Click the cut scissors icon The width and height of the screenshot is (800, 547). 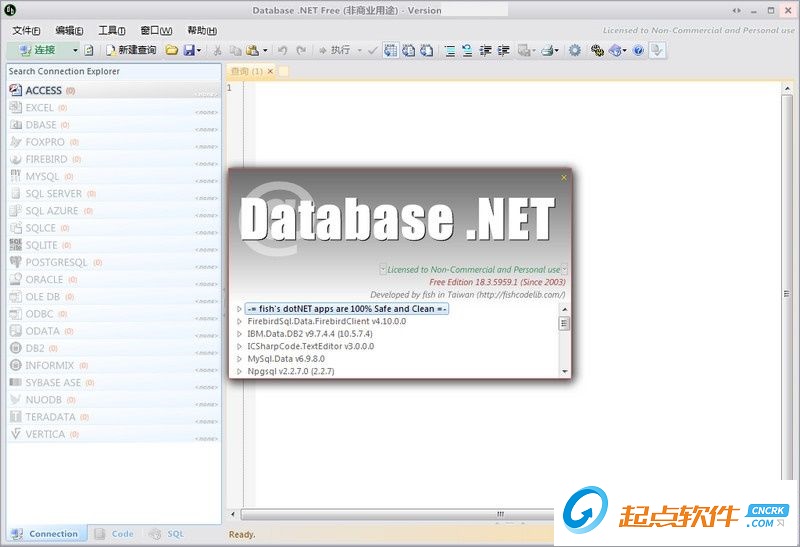pos(217,50)
